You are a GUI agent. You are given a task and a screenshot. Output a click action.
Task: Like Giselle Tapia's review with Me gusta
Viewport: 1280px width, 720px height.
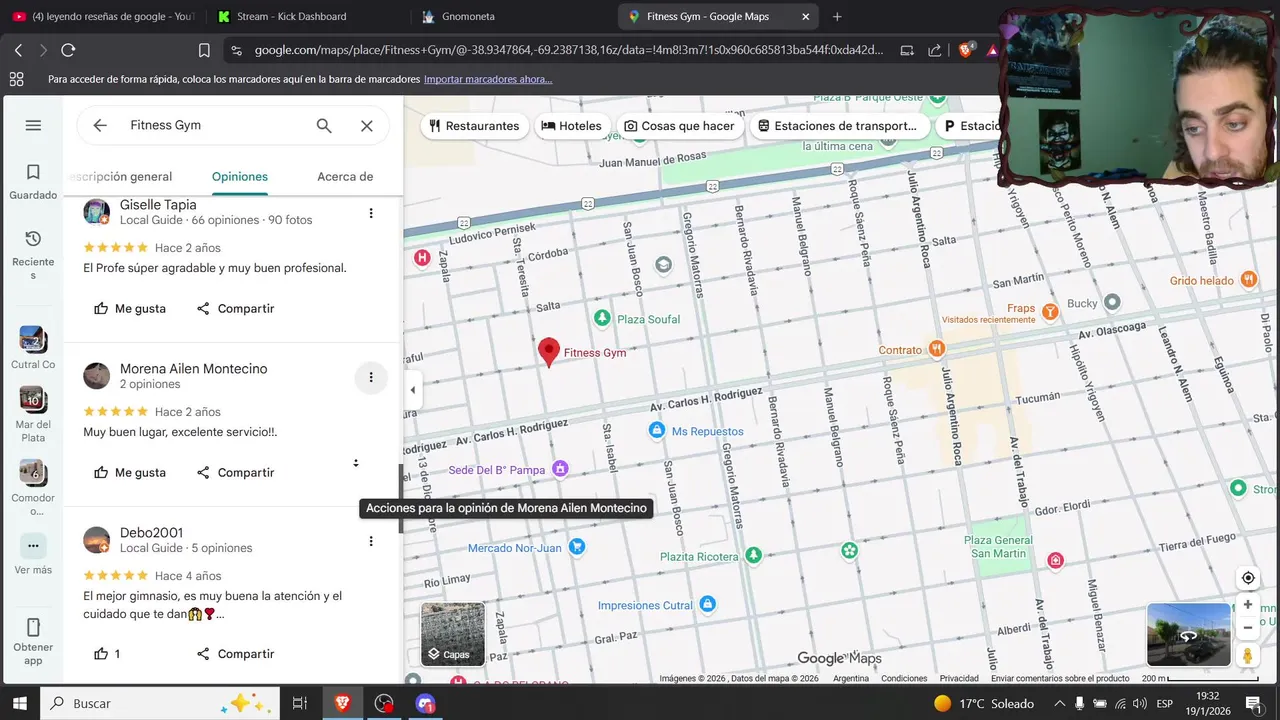[130, 309]
